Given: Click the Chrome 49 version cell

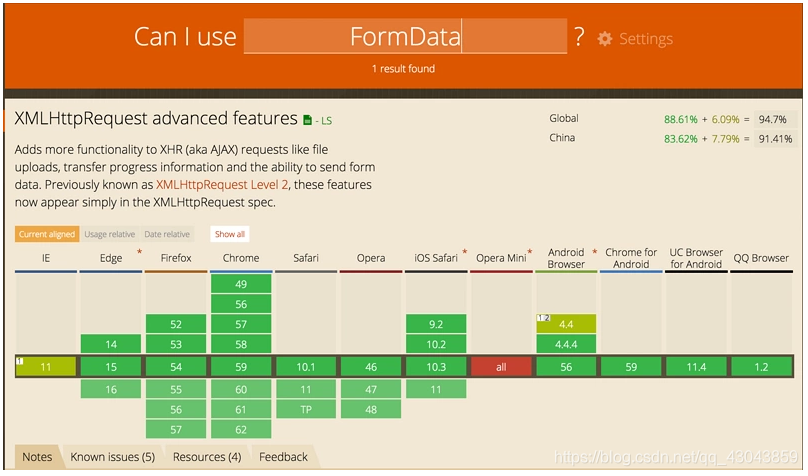Looking at the screenshot, I should pos(241,284).
